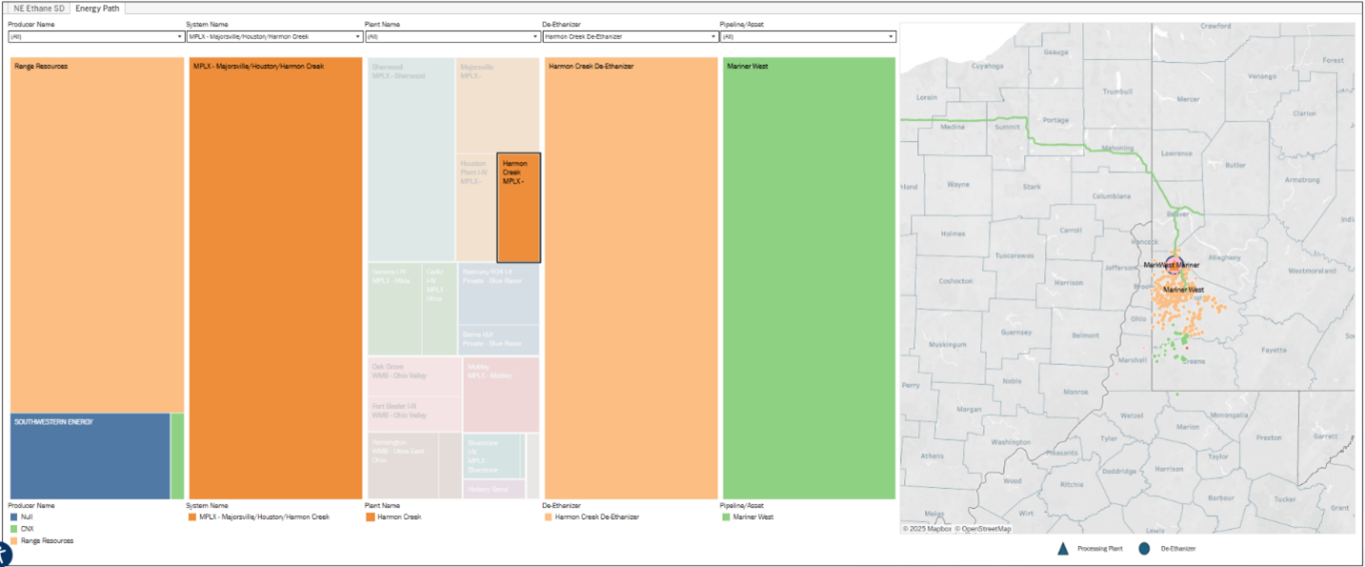Viewport: 1365px width, 567px height.
Task: Click the De-Ethanizer circle legend icon
Action: (x=1144, y=548)
